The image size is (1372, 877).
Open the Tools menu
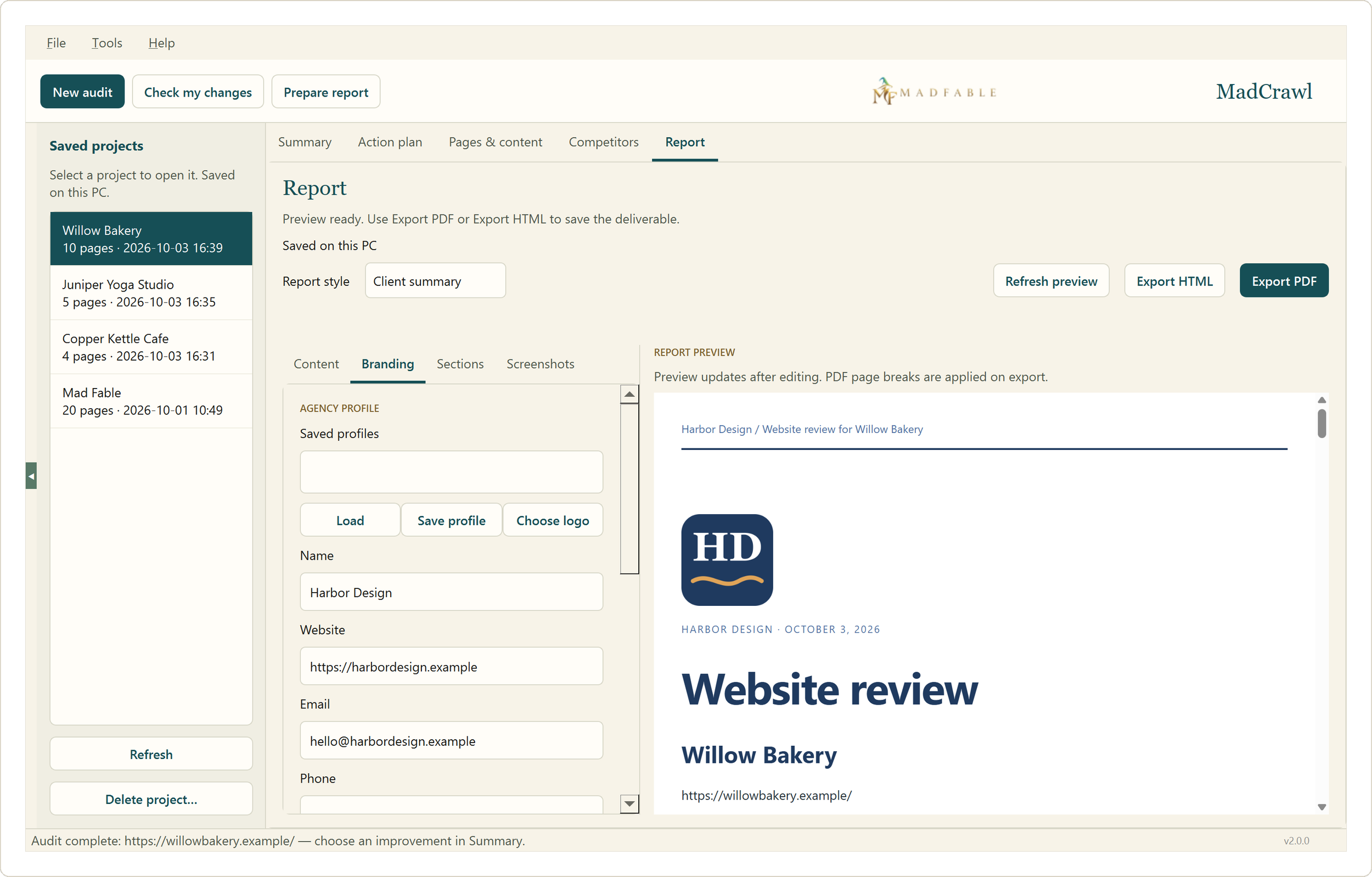tap(107, 43)
